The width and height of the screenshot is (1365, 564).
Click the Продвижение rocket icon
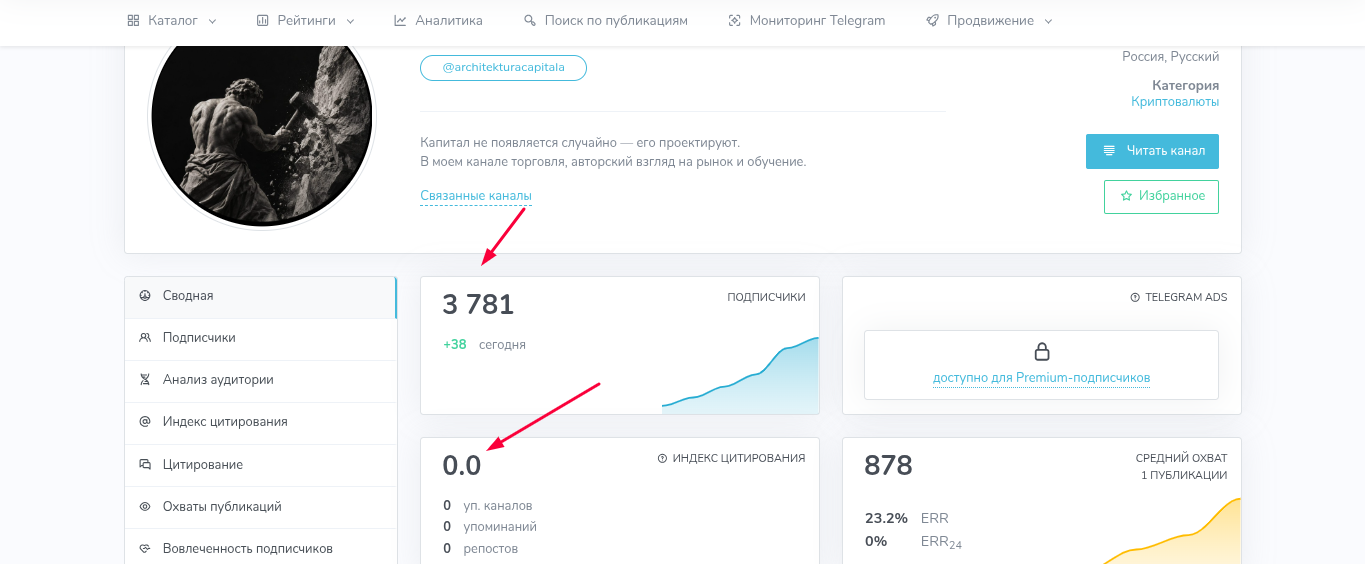pos(932,20)
